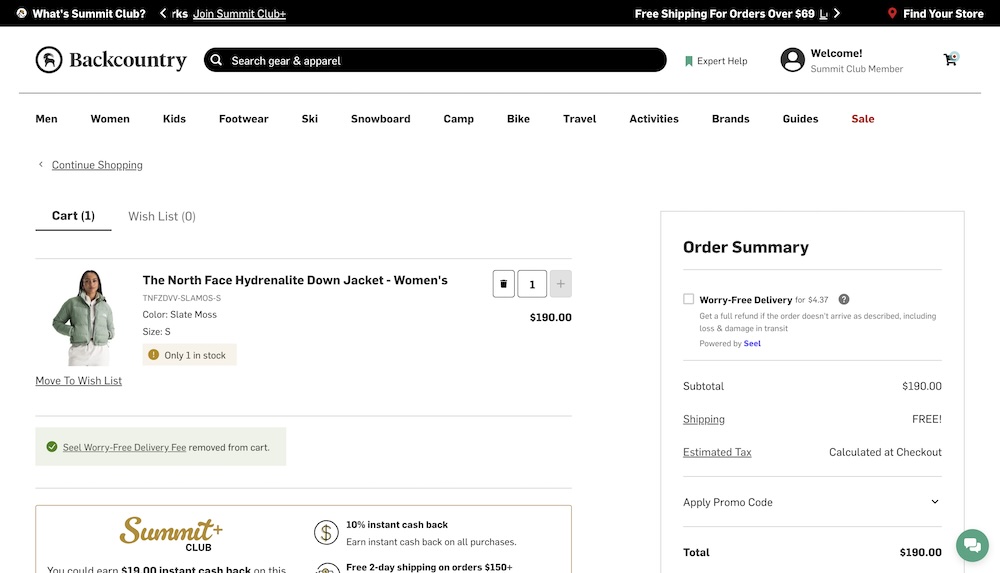Click the Backcountry goat logo
This screenshot has height=573, width=1000.
49,60
